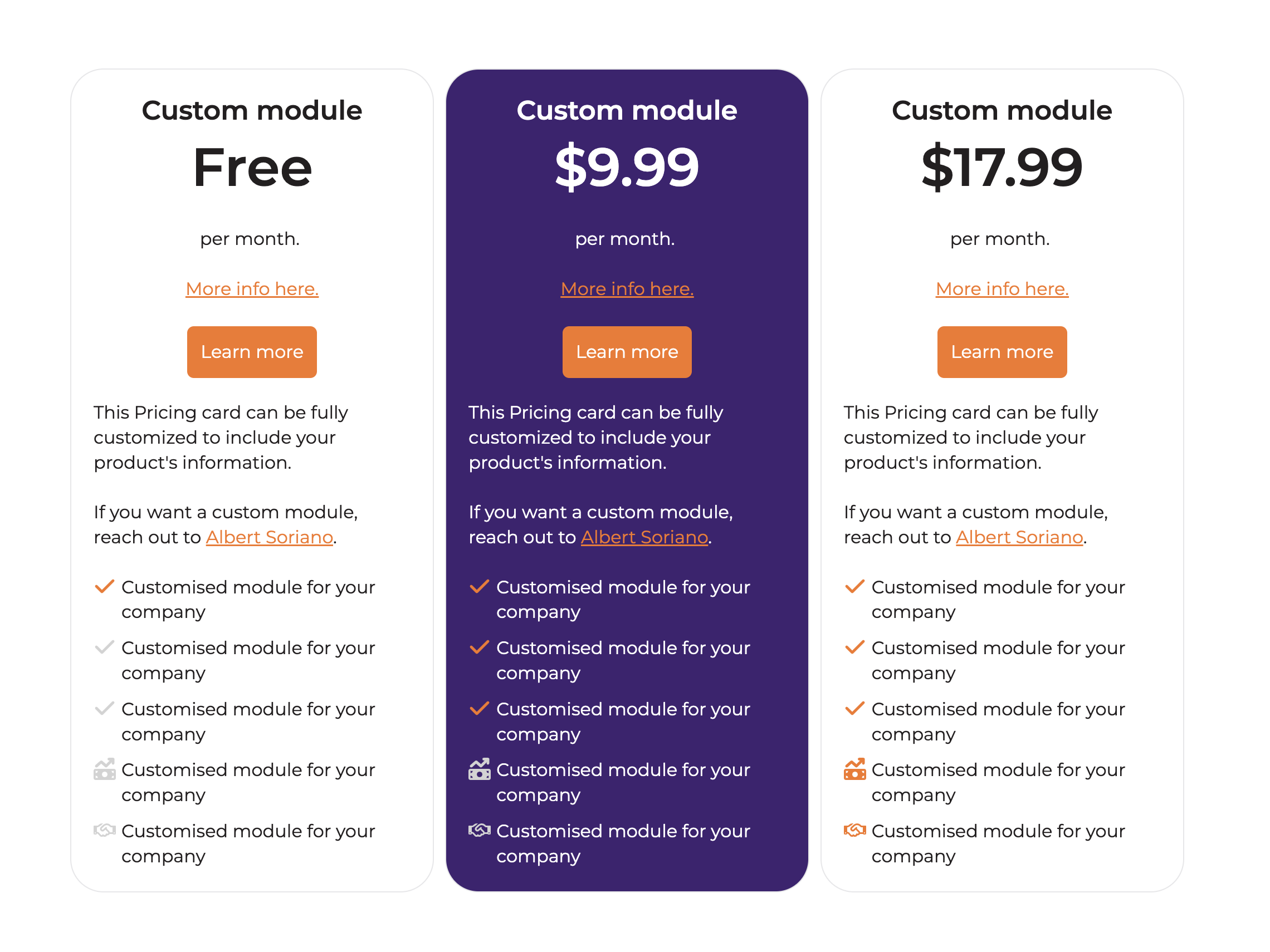Follow Albert Soriano link in Free card

tap(269, 537)
